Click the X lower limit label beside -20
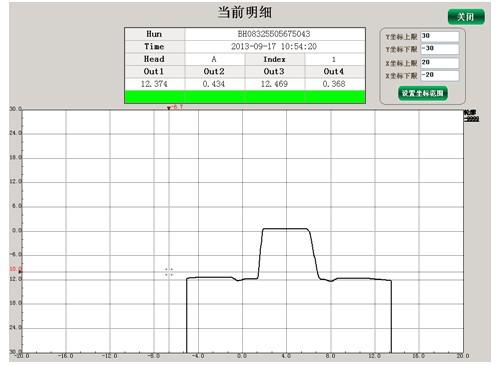The image size is (504, 365). (x=401, y=76)
